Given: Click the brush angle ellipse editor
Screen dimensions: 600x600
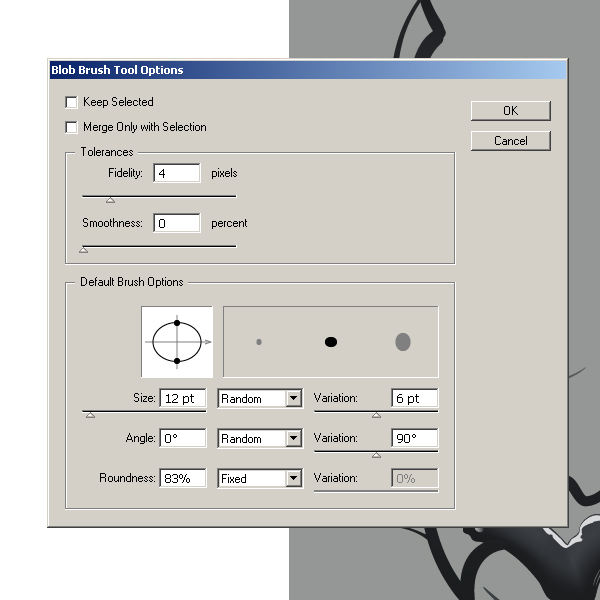Looking at the screenshot, I should [177, 342].
